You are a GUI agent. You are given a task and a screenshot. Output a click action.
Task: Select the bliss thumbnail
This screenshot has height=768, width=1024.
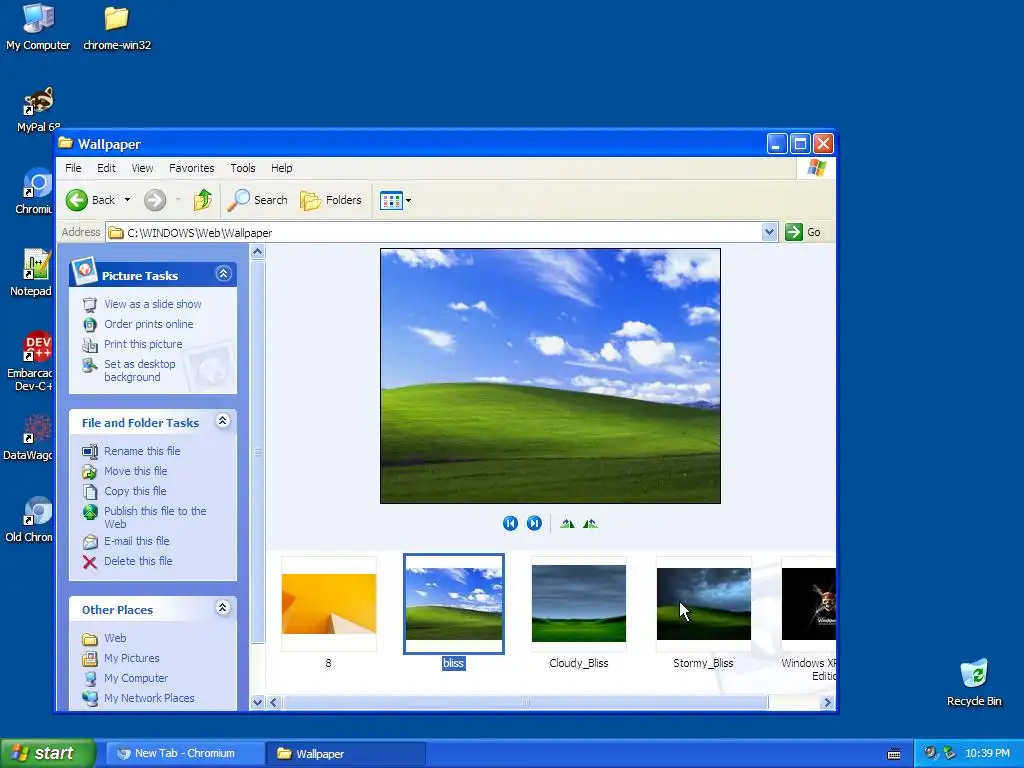pyautogui.click(x=454, y=603)
